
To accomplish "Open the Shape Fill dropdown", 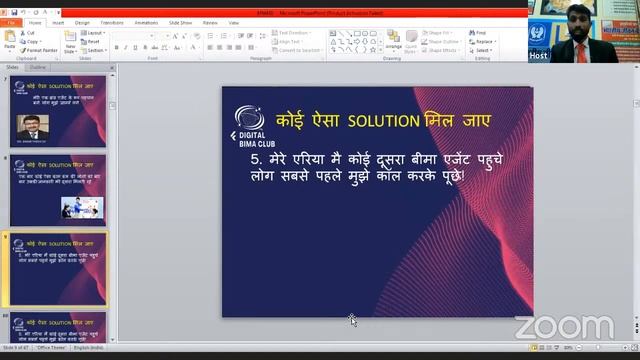I will point(437,33).
